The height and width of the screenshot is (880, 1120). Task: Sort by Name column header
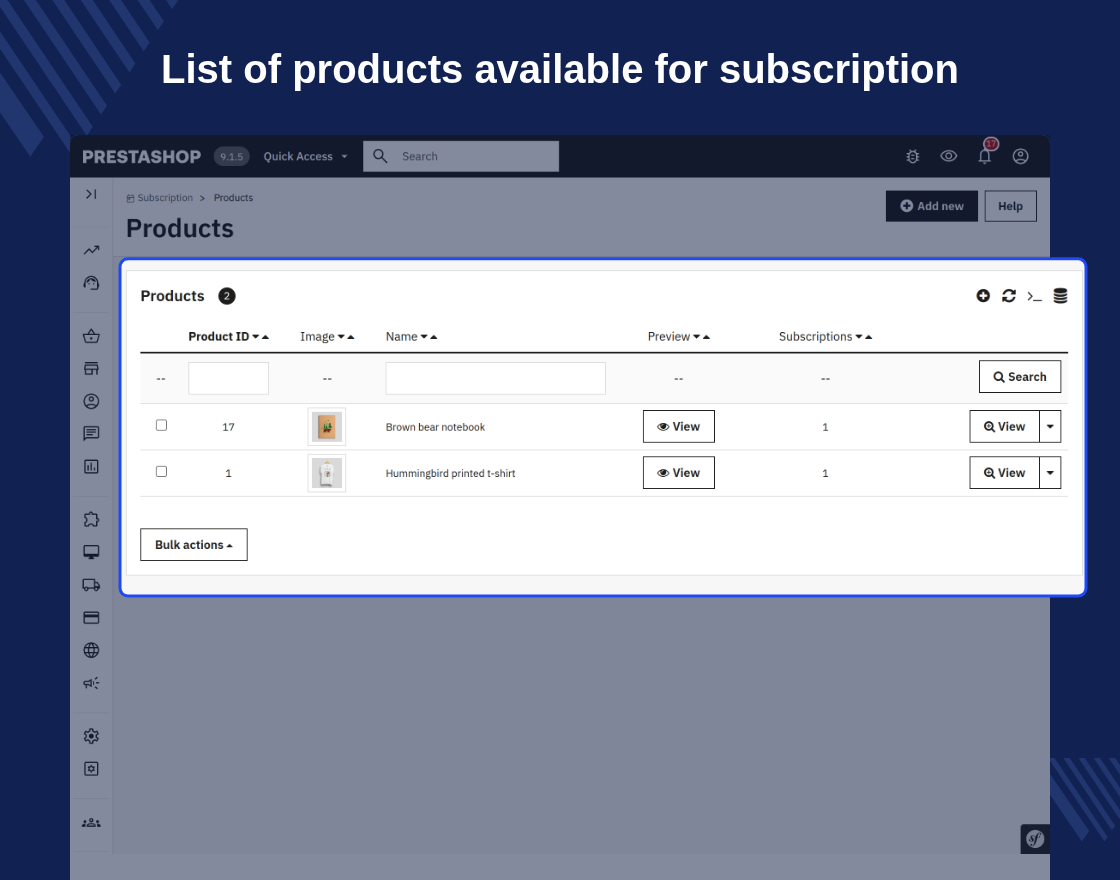tap(411, 336)
